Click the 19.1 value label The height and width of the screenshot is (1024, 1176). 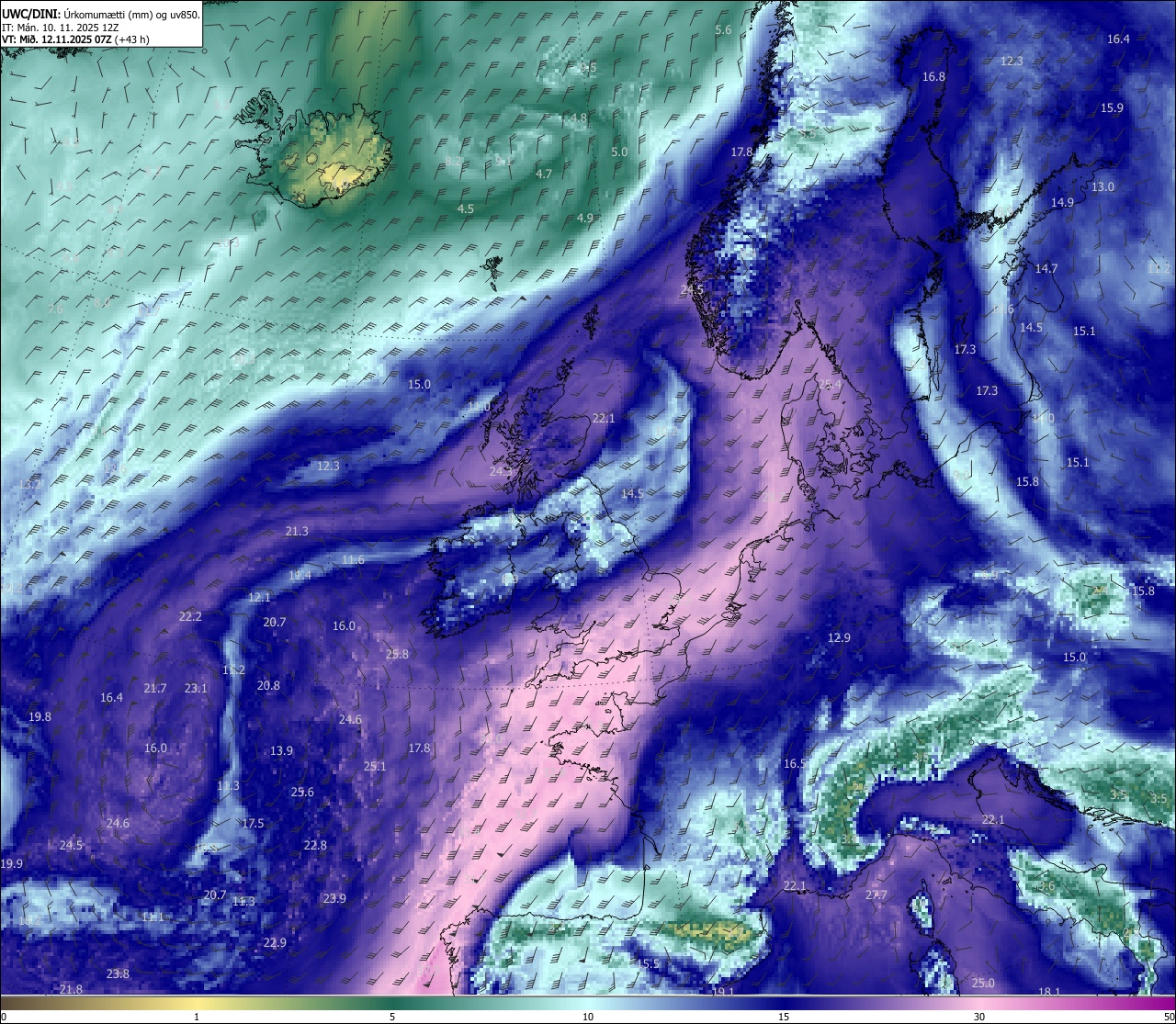click(x=723, y=993)
